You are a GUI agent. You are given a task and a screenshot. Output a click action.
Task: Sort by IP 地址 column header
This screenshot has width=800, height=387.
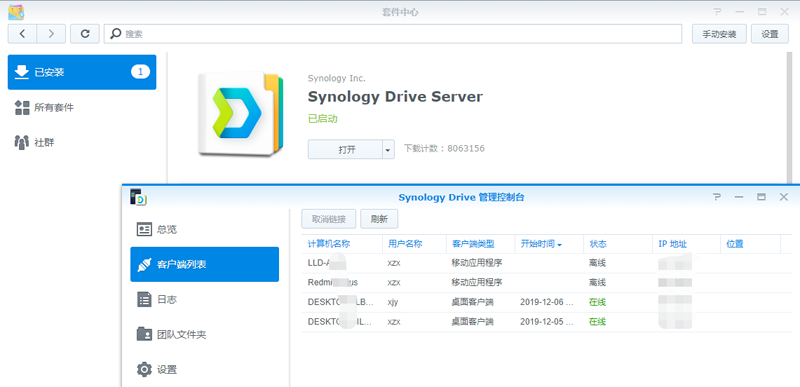[686, 244]
